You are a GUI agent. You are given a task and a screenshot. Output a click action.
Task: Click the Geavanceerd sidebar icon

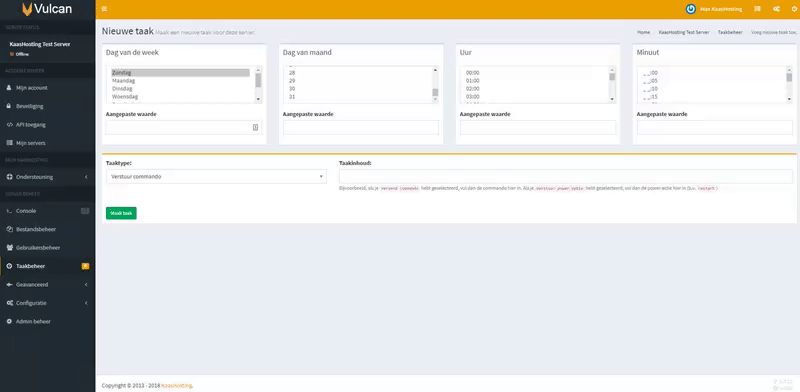coord(9,284)
